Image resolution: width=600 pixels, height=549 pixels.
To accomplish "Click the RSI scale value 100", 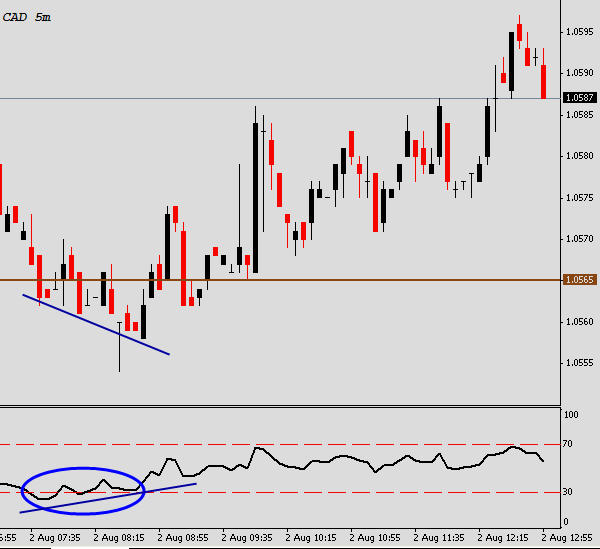I will [x=571, y=415].
